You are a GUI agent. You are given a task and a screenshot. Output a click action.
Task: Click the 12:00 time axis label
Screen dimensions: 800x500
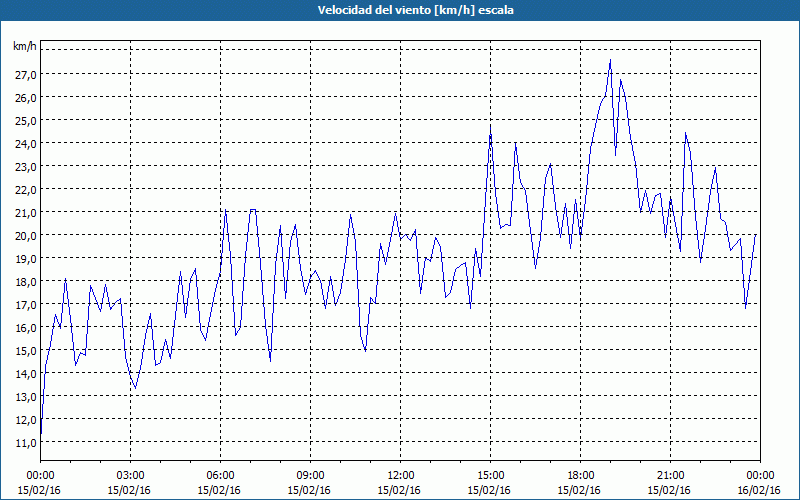401,476
